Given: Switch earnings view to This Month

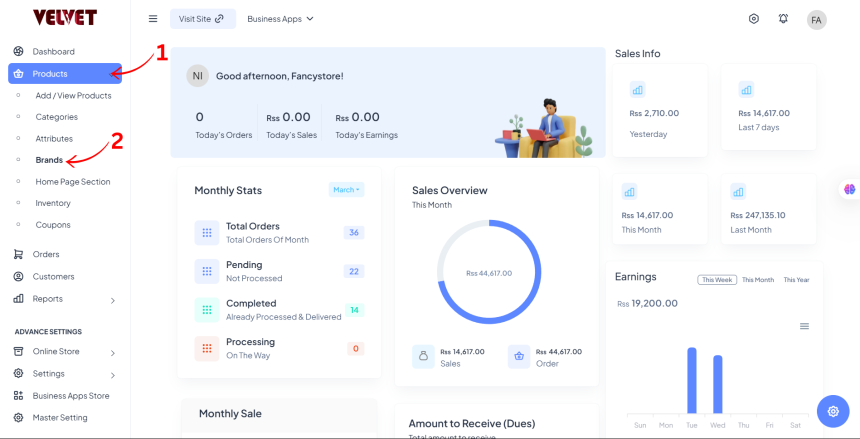Looking at the screenshot, I should point(757,280).
